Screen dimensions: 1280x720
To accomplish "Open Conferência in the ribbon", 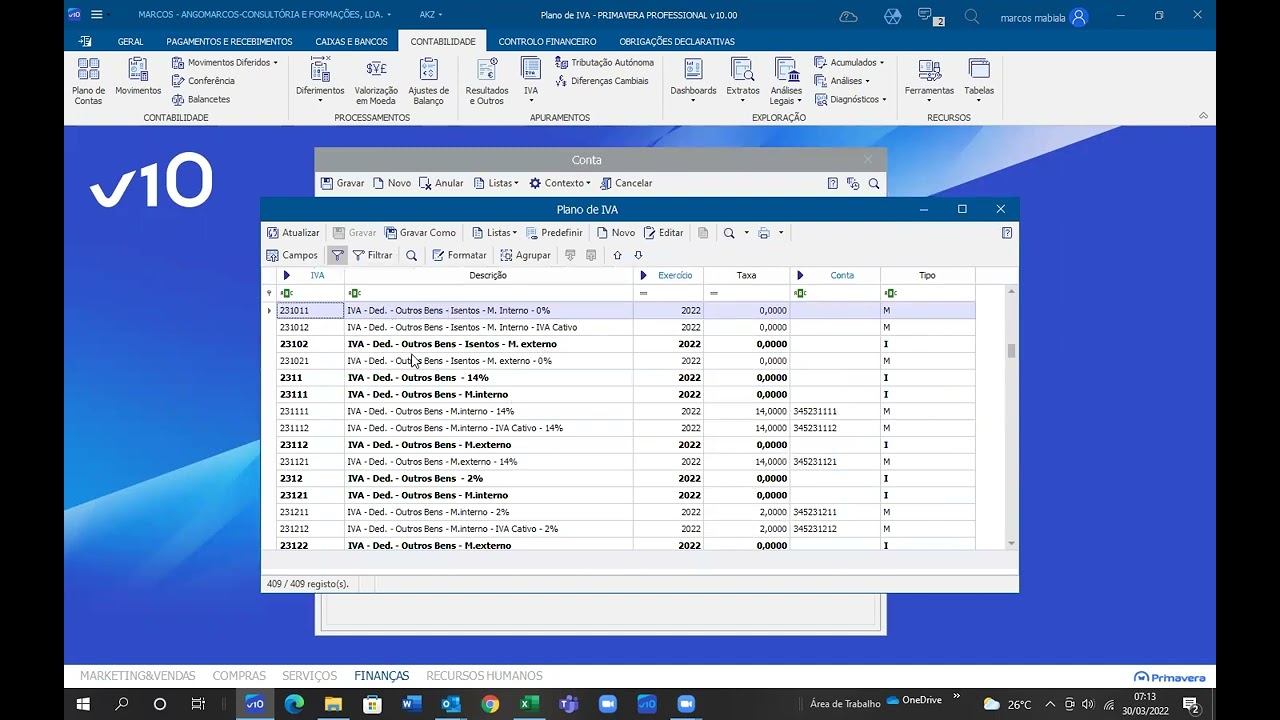I will 203,81.
